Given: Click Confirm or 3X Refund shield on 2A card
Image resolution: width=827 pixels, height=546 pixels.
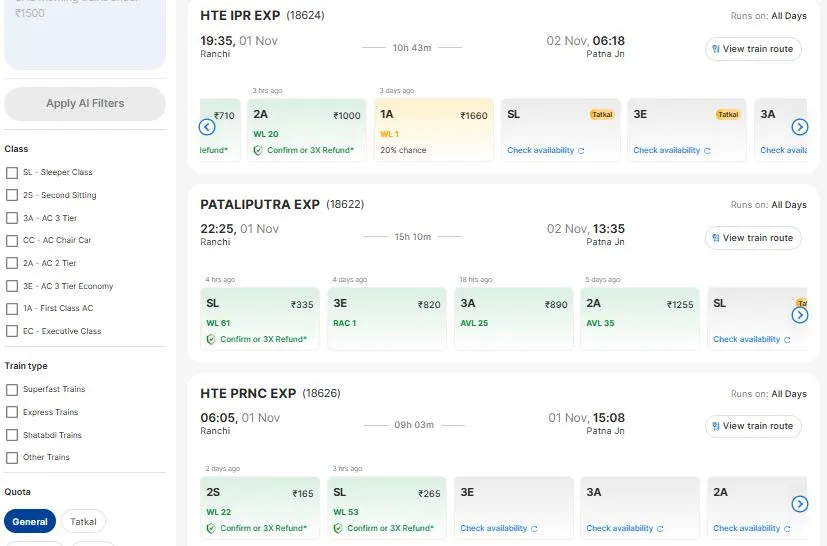Looking at the screenshot, I should coord(258,151).
